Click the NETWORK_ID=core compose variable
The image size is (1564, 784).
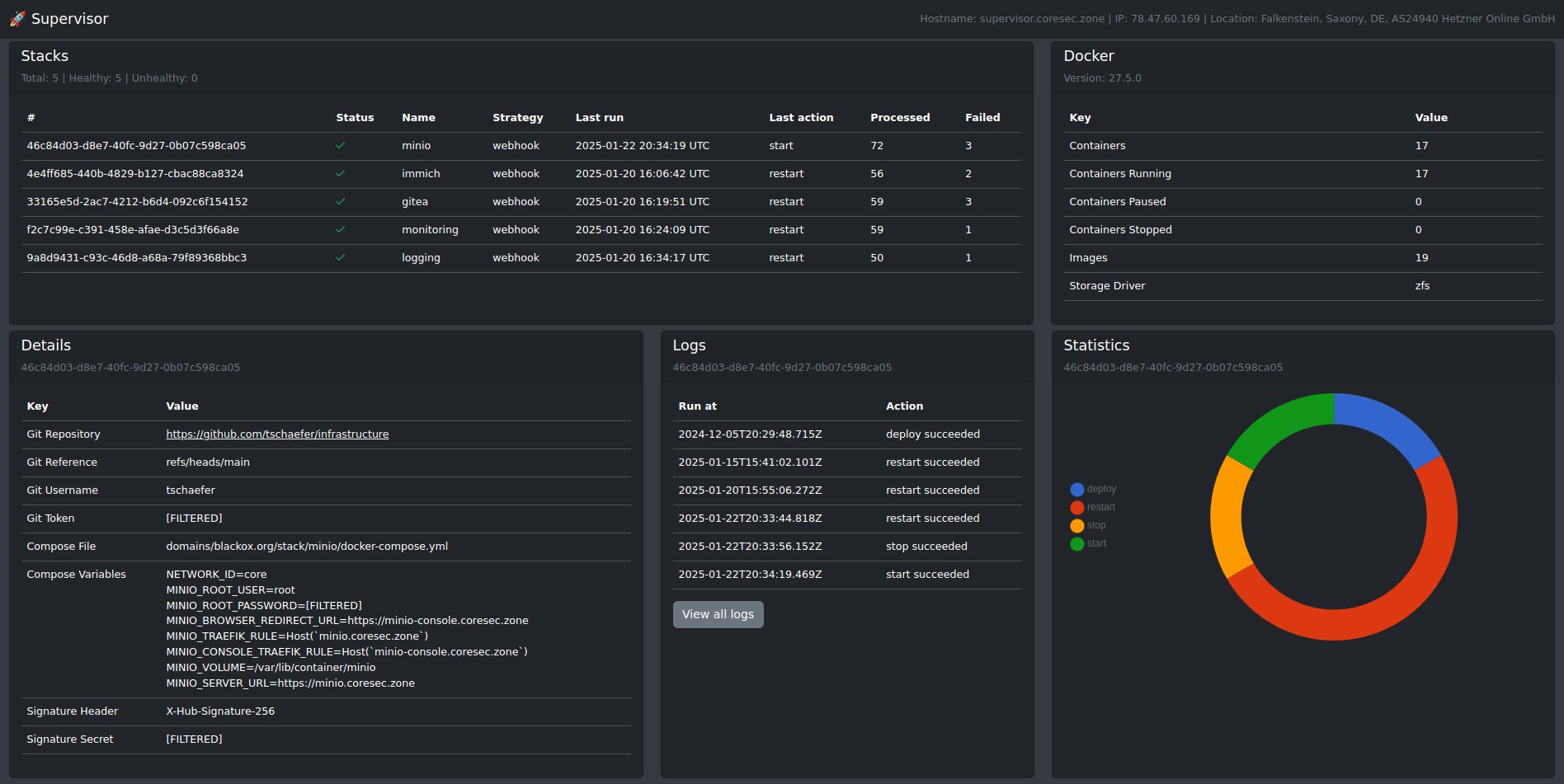click(216, 575)
